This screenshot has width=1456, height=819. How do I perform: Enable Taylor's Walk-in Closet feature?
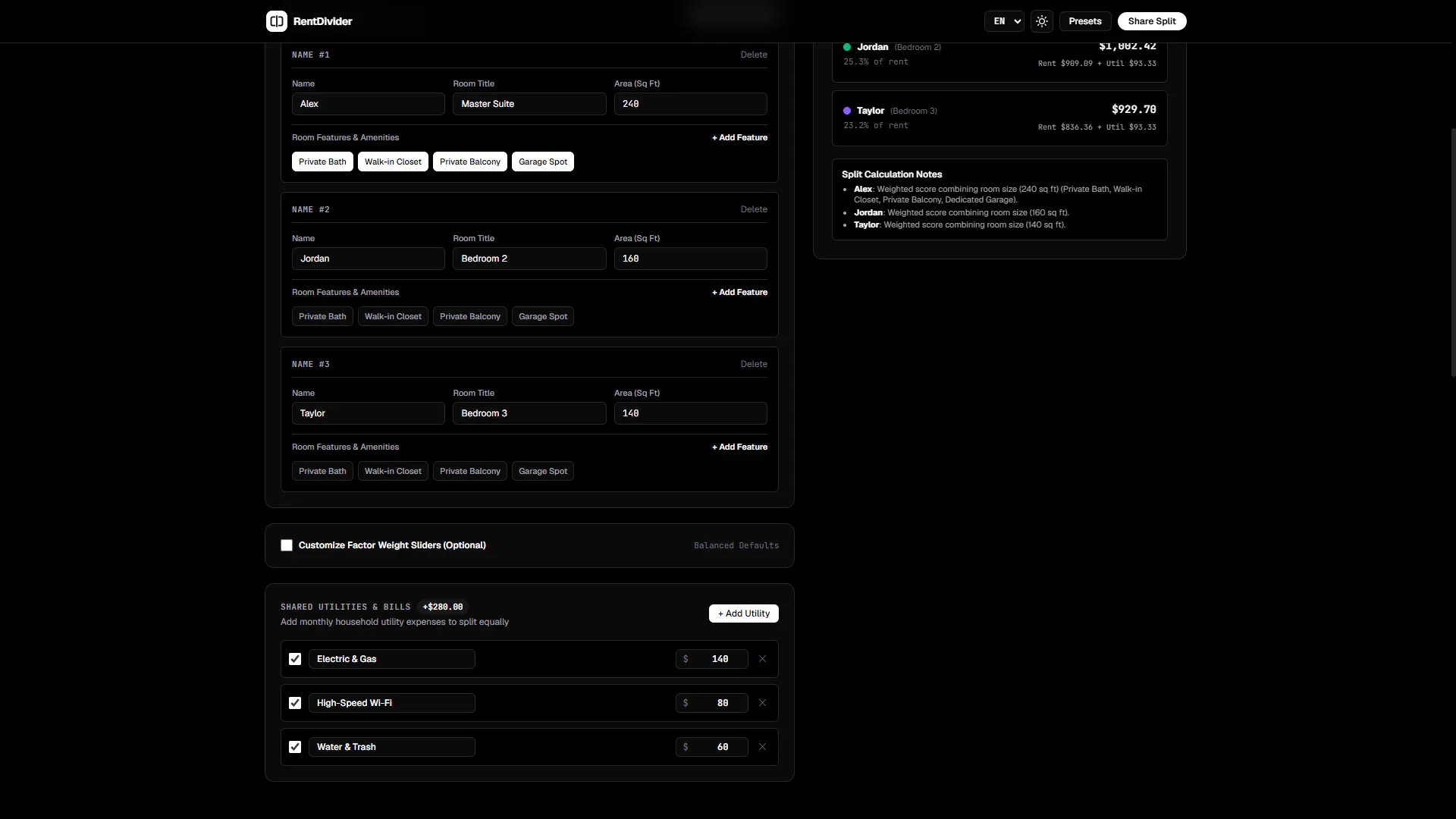393,471
